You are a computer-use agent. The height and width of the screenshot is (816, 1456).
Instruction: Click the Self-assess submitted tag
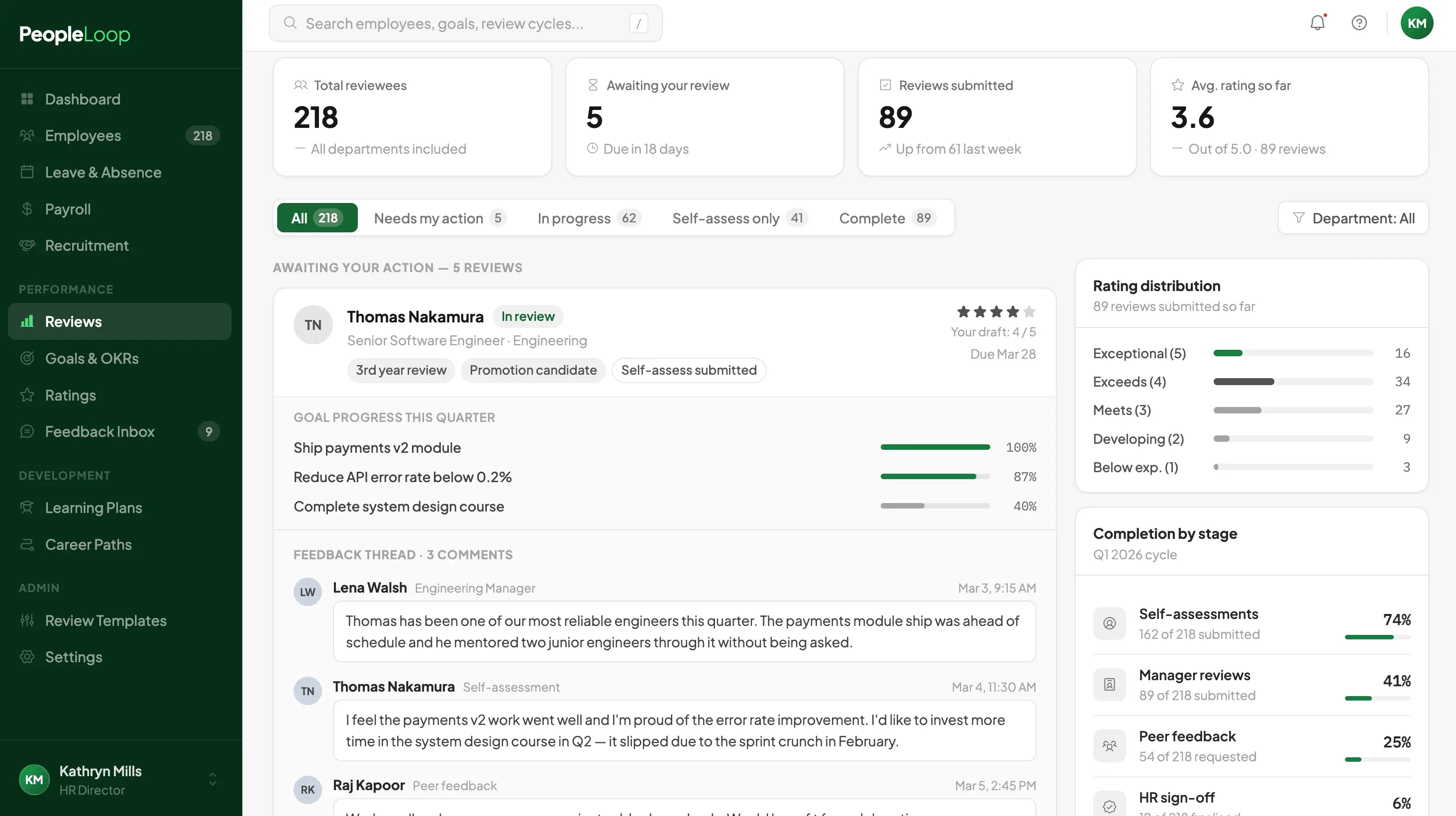[x=688, y=370]
